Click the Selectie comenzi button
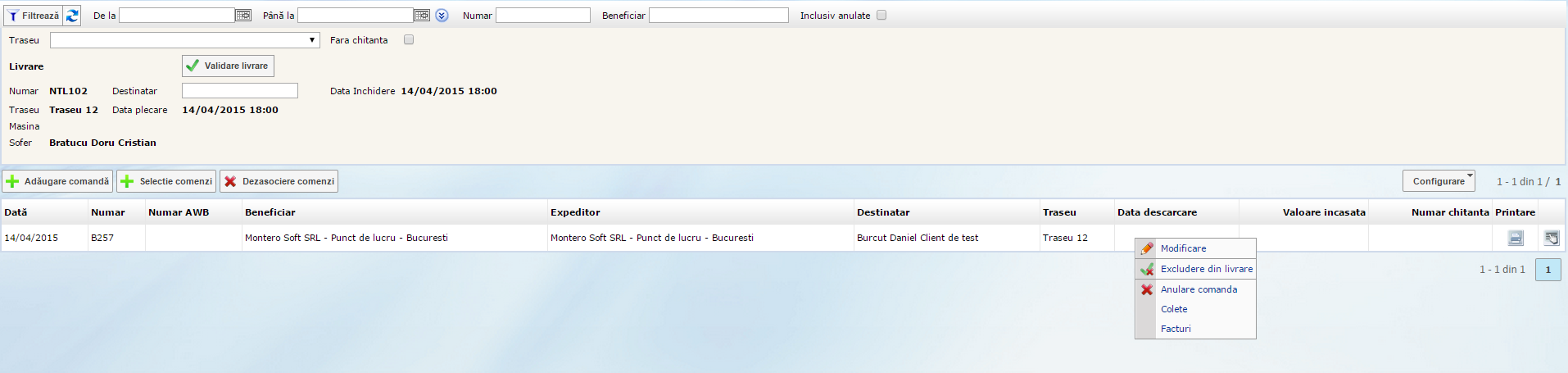 [x=166, y=181]
